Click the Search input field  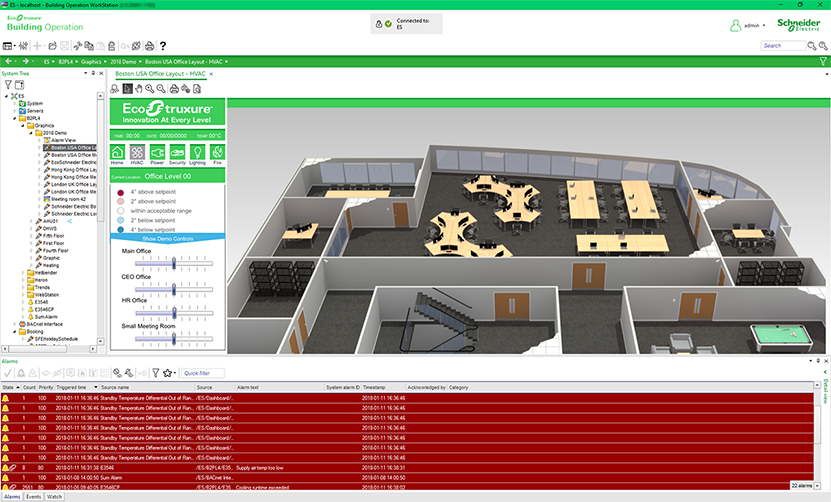783,46
